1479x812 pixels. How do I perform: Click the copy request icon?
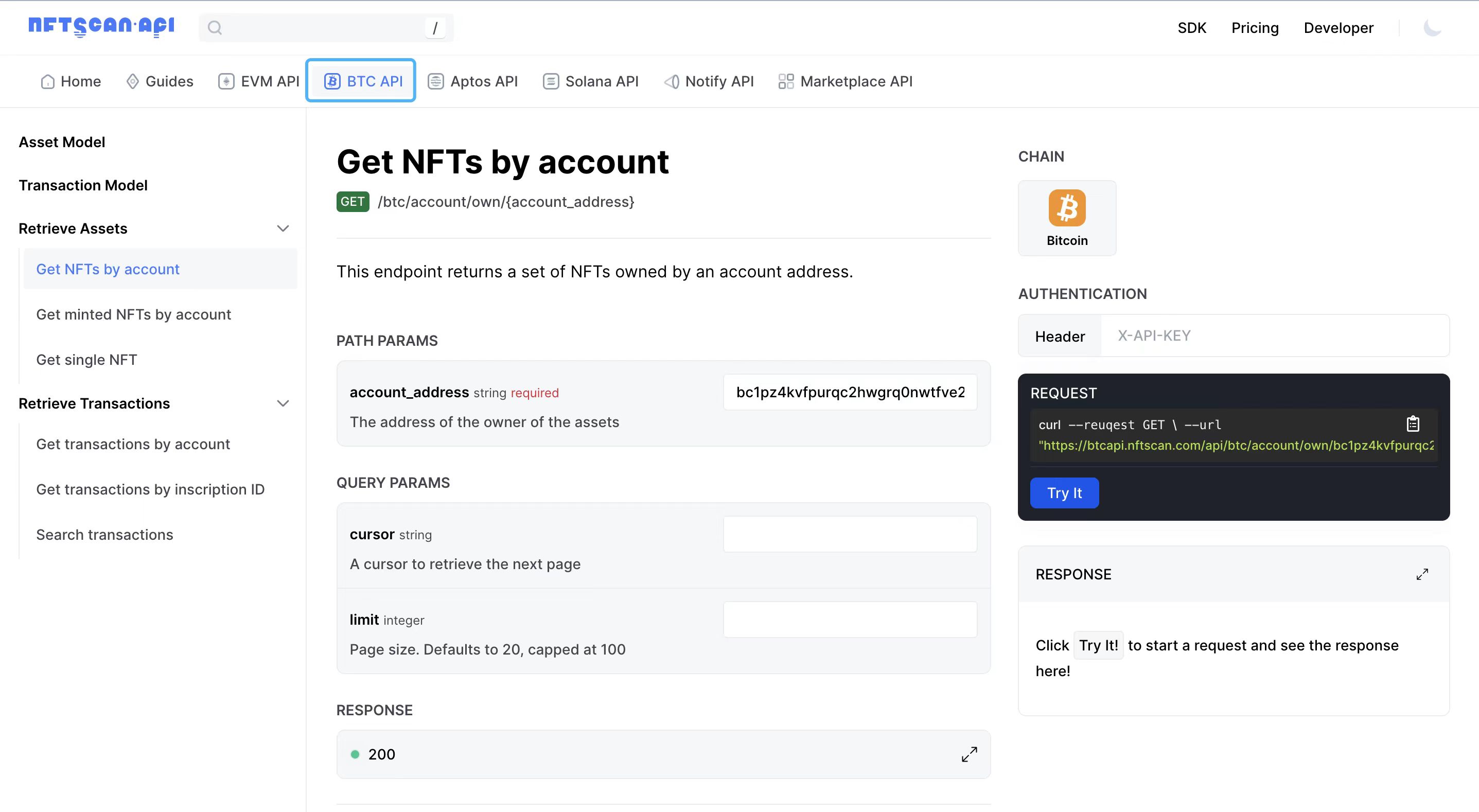pyautogui.click(x=1413, y=423)
